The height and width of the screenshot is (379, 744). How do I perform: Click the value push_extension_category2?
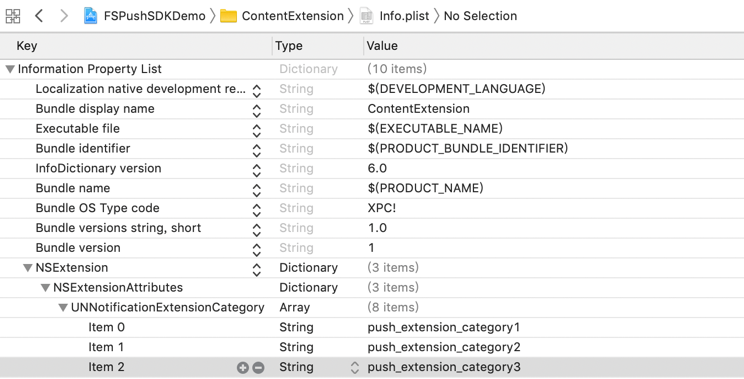tap(444, 348)
